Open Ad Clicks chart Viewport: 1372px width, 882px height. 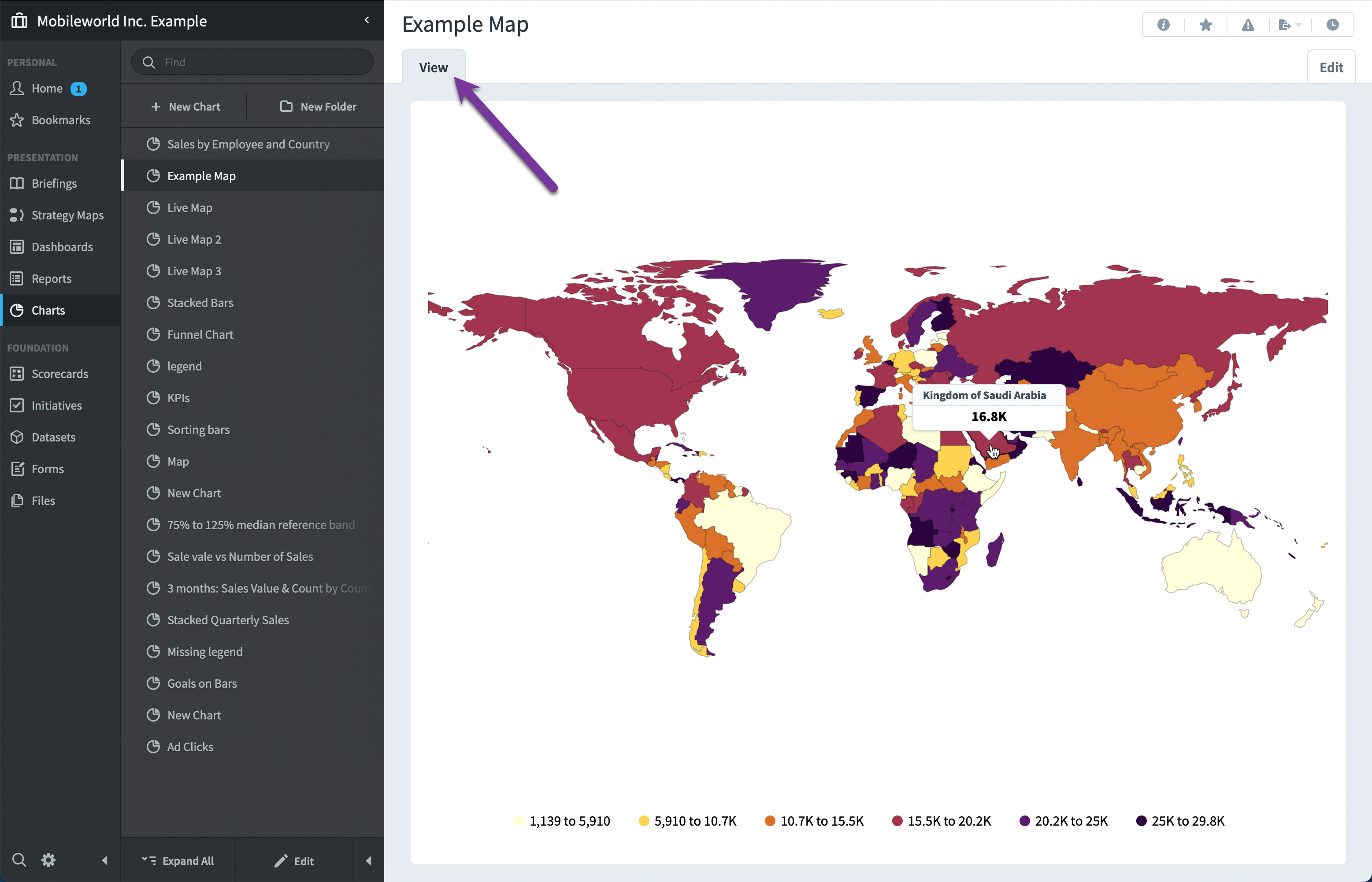(x=252, y=747)
